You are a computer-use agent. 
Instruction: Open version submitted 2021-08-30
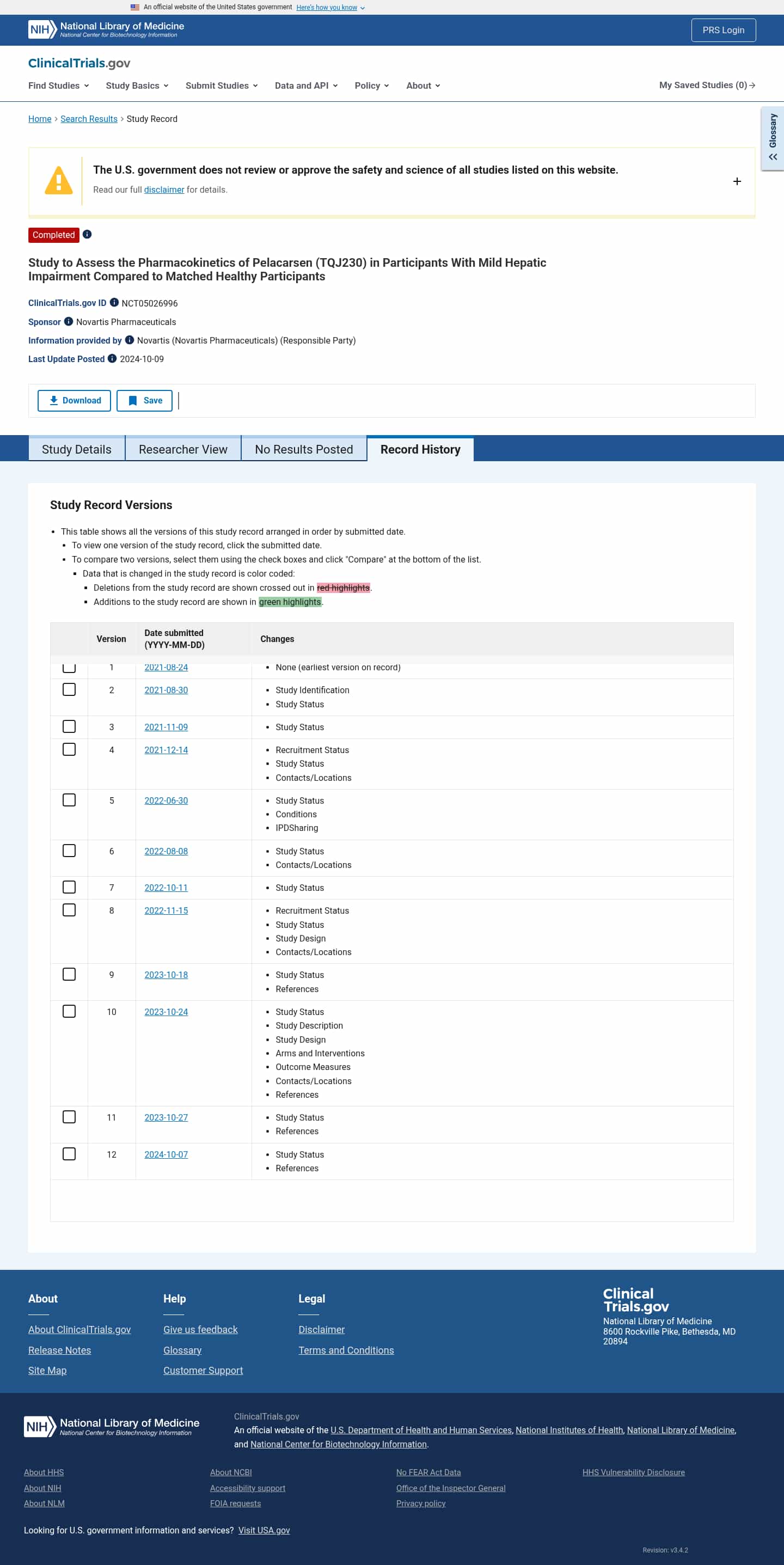166,690
